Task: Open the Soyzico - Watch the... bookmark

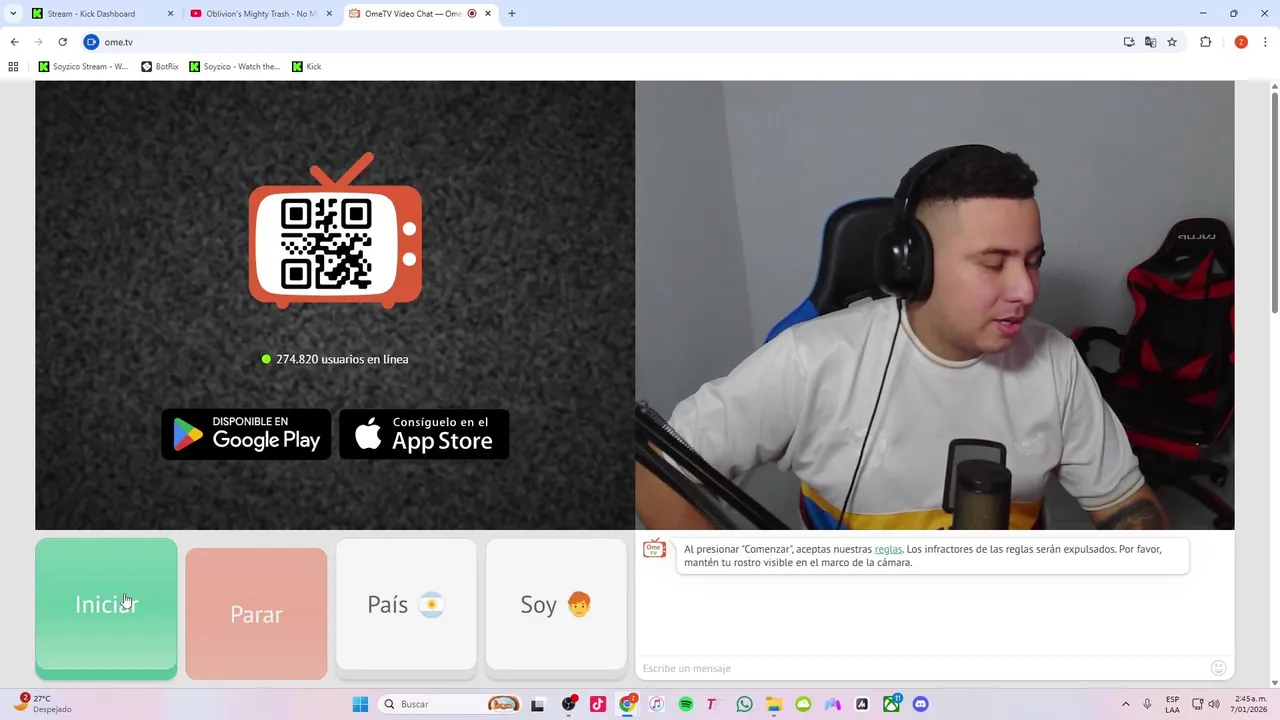Action: [x=235, y=67]
